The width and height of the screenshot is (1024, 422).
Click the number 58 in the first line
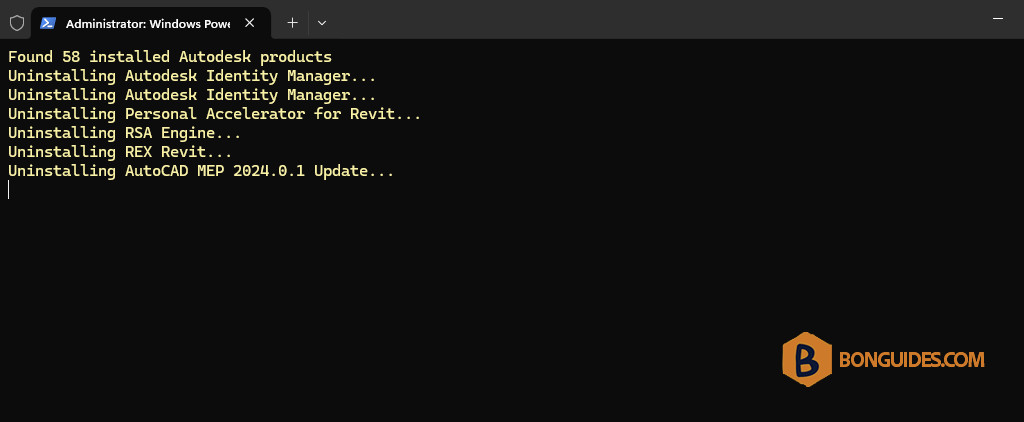click(71, 57)
